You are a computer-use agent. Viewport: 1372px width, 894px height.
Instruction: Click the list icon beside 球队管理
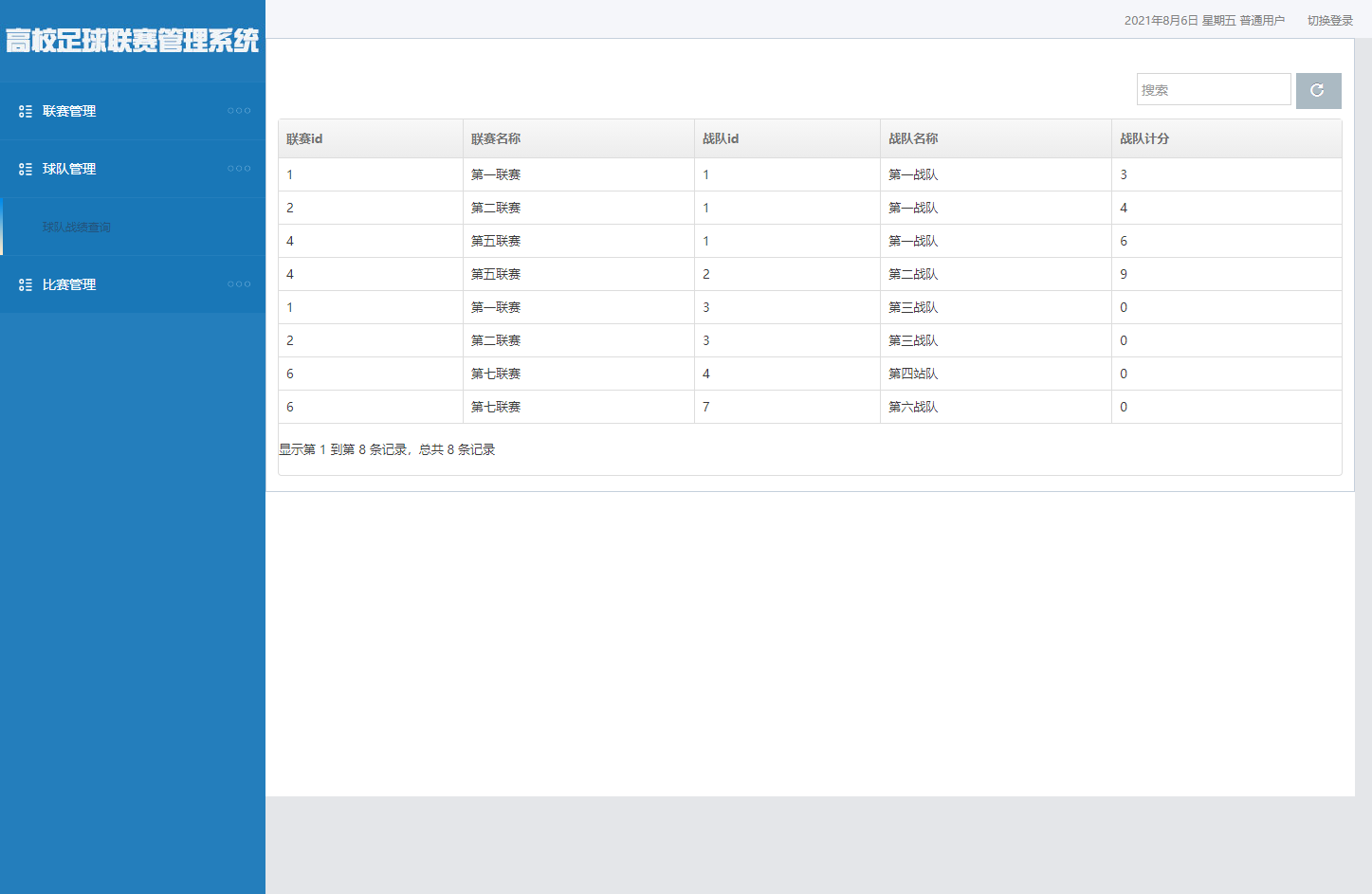point(26,170)
